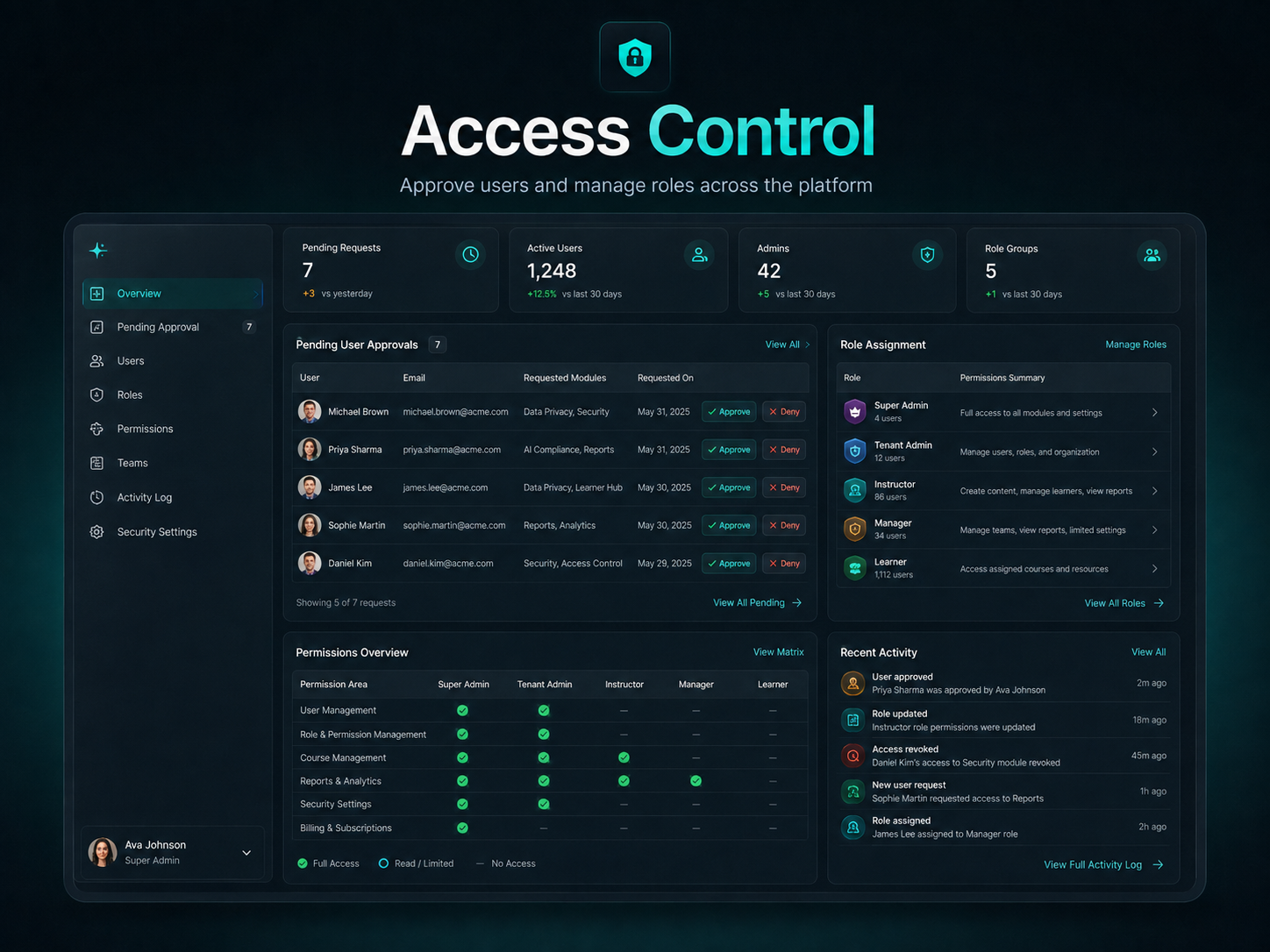Open the Overview sidebar item

point(173,294)
